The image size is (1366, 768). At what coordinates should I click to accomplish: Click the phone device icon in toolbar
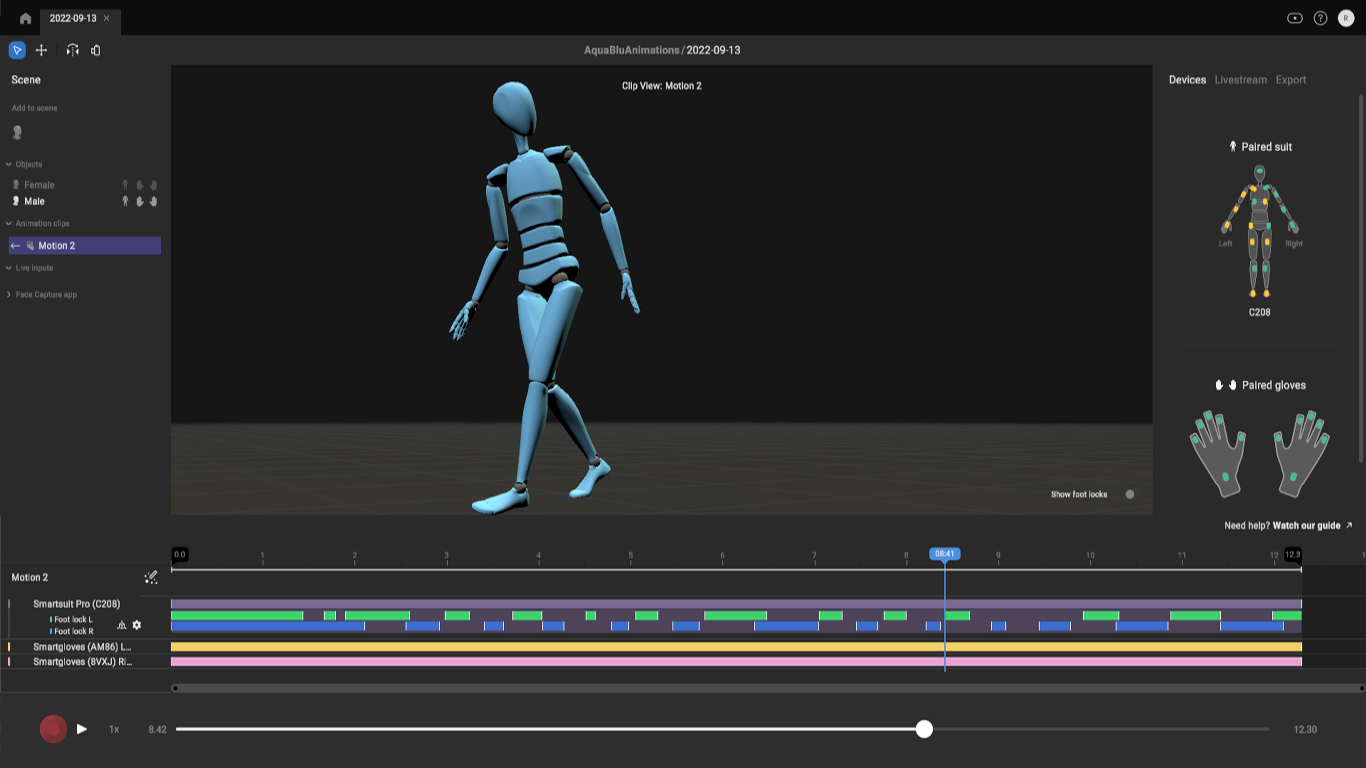tap(96, 50)
